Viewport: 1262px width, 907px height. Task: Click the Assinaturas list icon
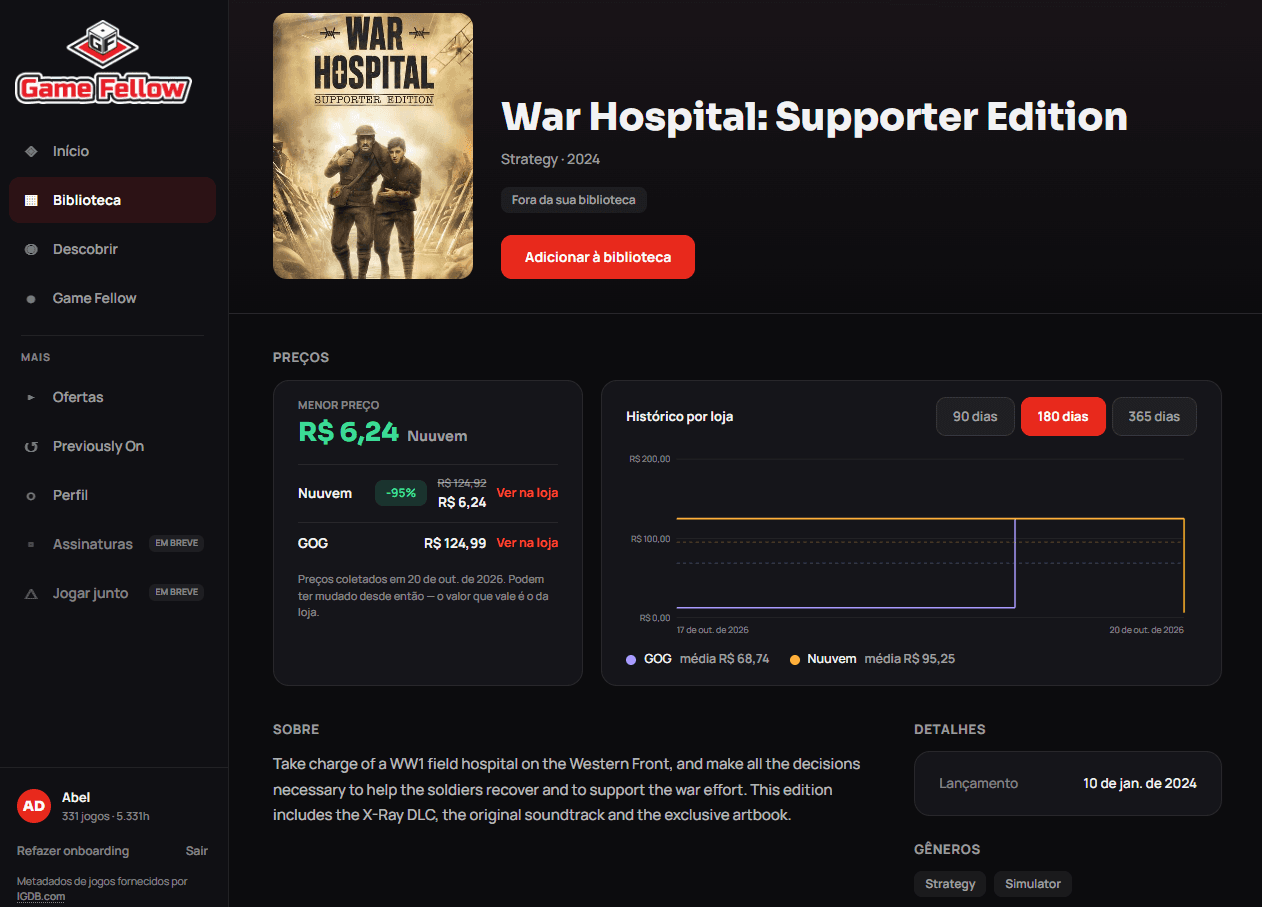point(31,544)
